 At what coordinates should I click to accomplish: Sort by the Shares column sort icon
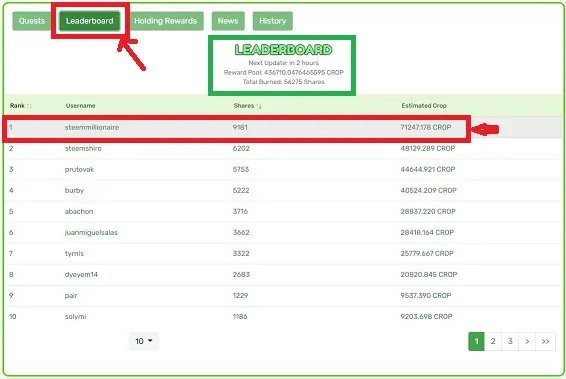pyautogui.click(x=259, y=106)
